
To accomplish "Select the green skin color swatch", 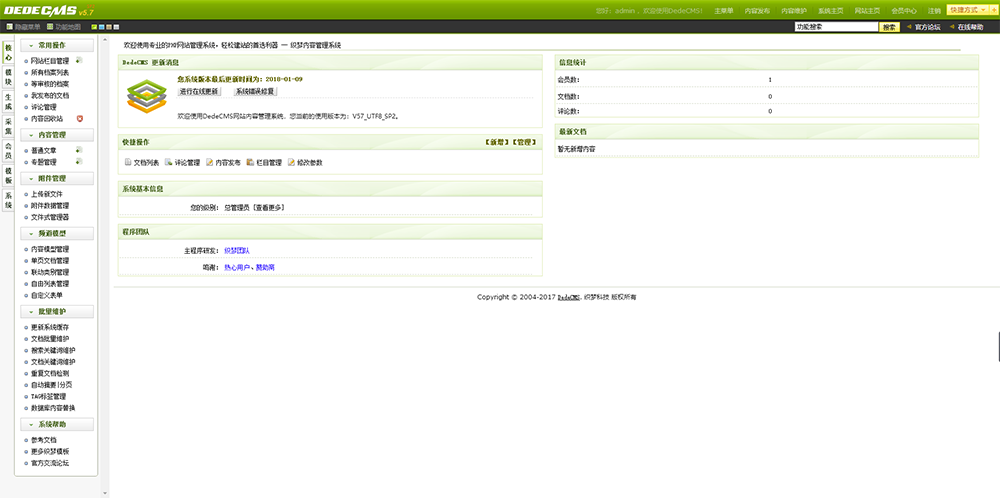I will (x=94, y=27).
